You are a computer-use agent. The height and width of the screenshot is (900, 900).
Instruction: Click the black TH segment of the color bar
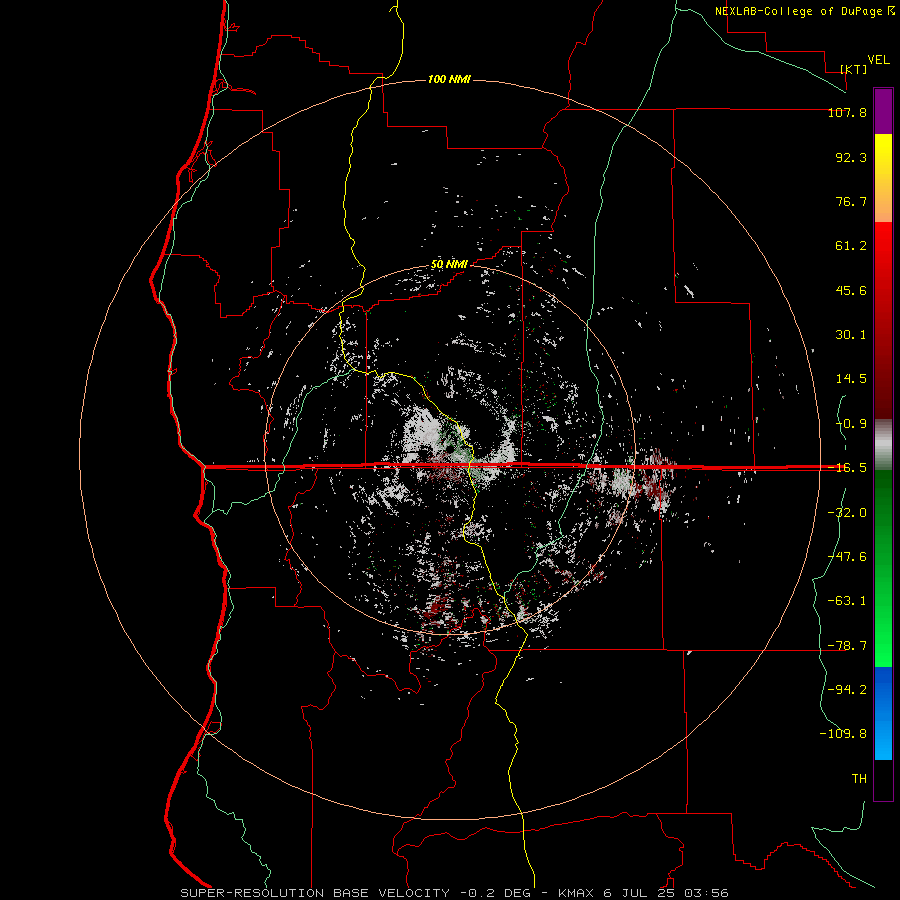[x=883, y=779]
